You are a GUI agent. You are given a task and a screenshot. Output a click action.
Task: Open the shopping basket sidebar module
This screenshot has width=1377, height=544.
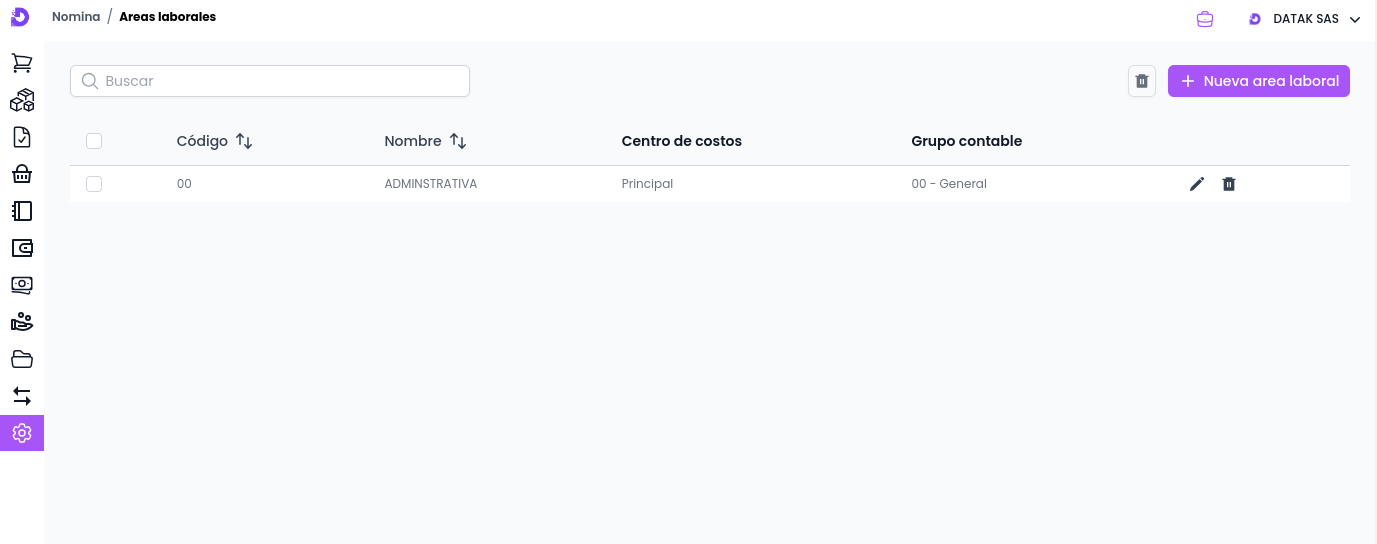point(21,174)
